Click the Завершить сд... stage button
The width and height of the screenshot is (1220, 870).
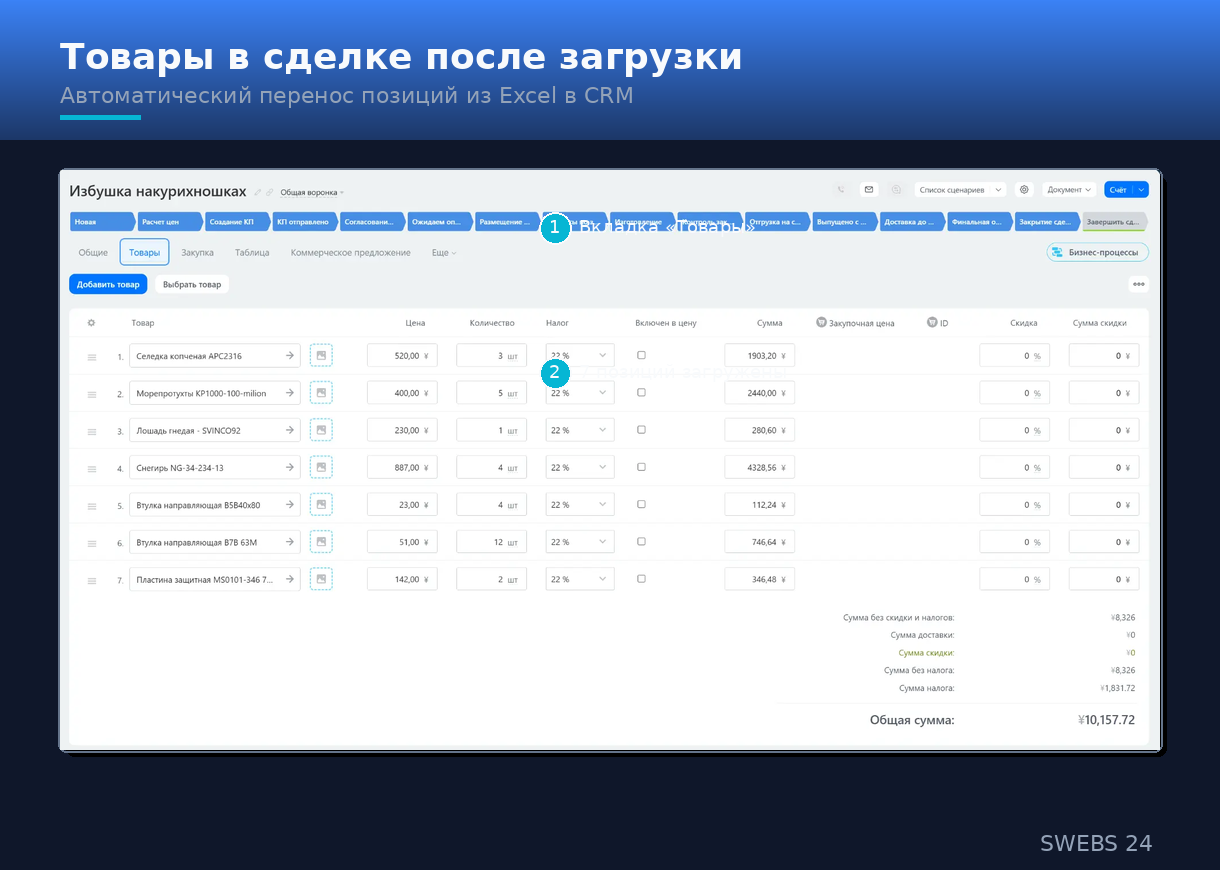point(1114,221)
